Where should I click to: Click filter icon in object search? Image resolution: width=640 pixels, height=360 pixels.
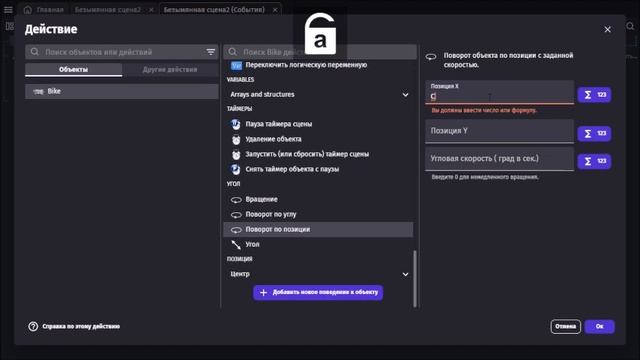211,52
